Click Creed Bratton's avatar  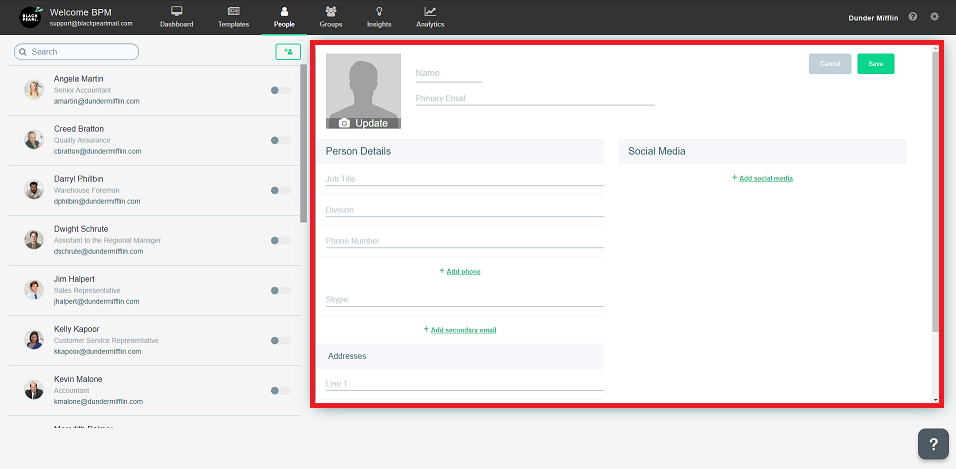click(34, 140)
